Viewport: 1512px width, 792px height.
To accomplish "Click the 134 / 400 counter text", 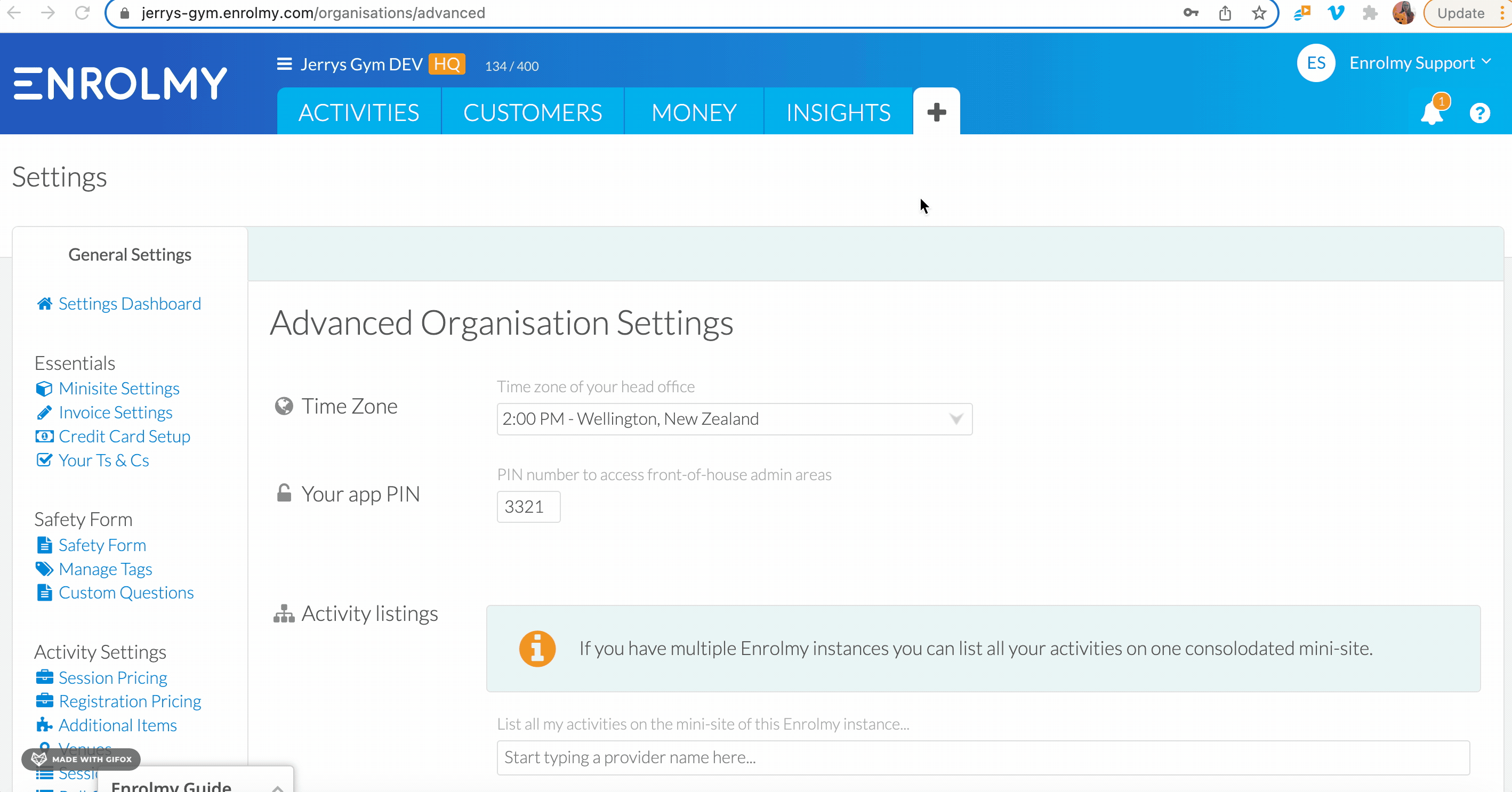I will [511, 66].
